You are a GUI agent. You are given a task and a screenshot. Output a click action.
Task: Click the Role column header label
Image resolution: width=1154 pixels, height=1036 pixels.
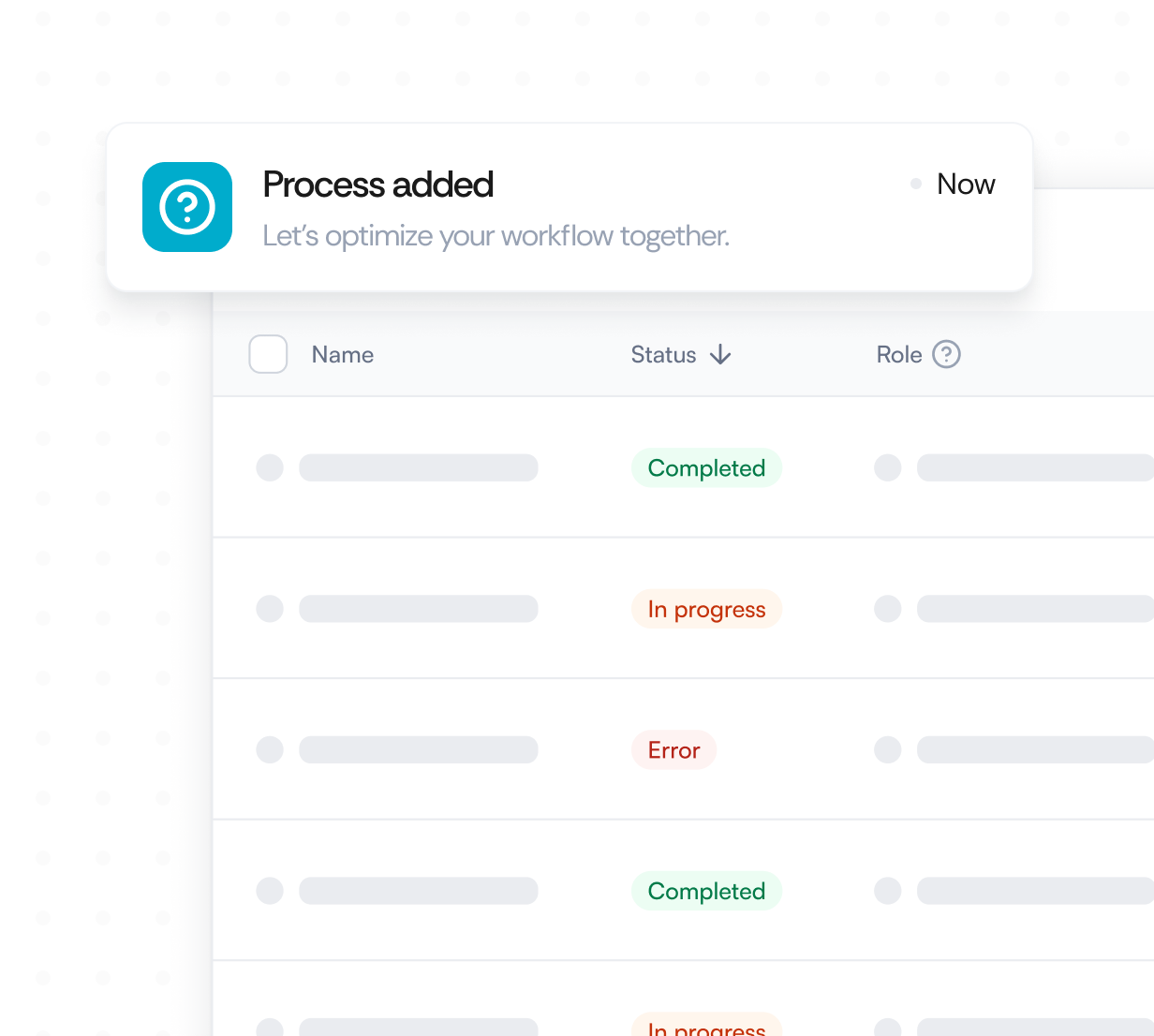coord(899,355)
